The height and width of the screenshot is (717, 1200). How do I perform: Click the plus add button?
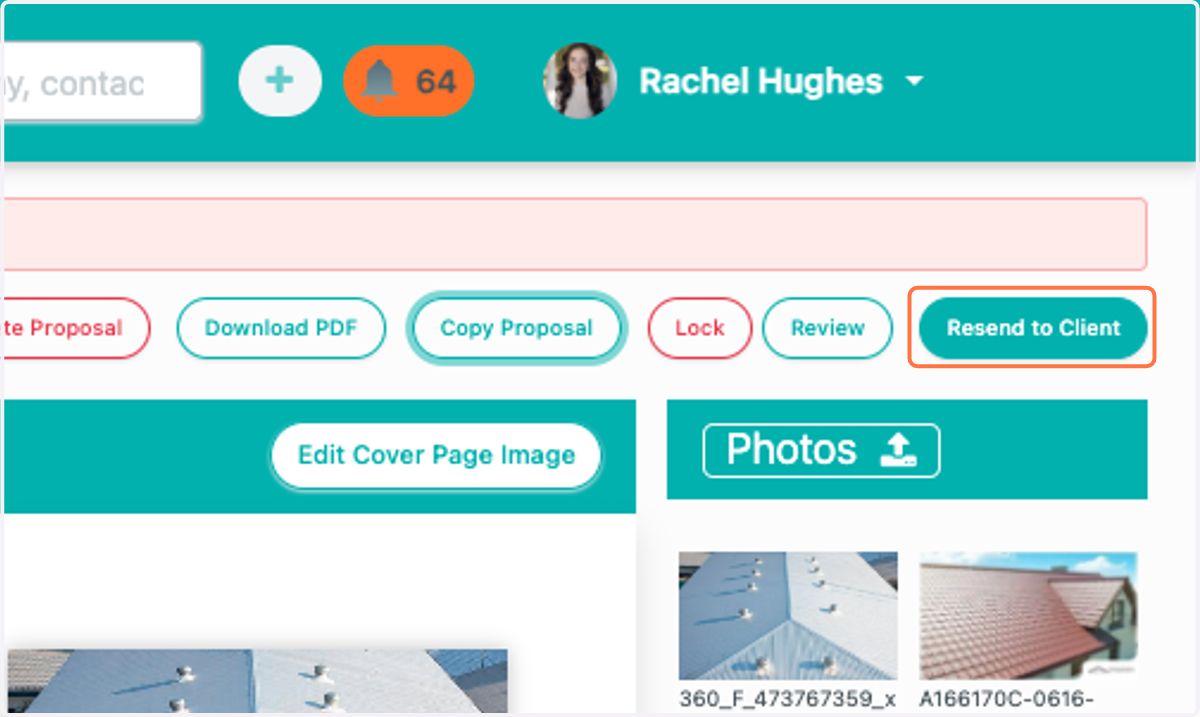(280, 81)
